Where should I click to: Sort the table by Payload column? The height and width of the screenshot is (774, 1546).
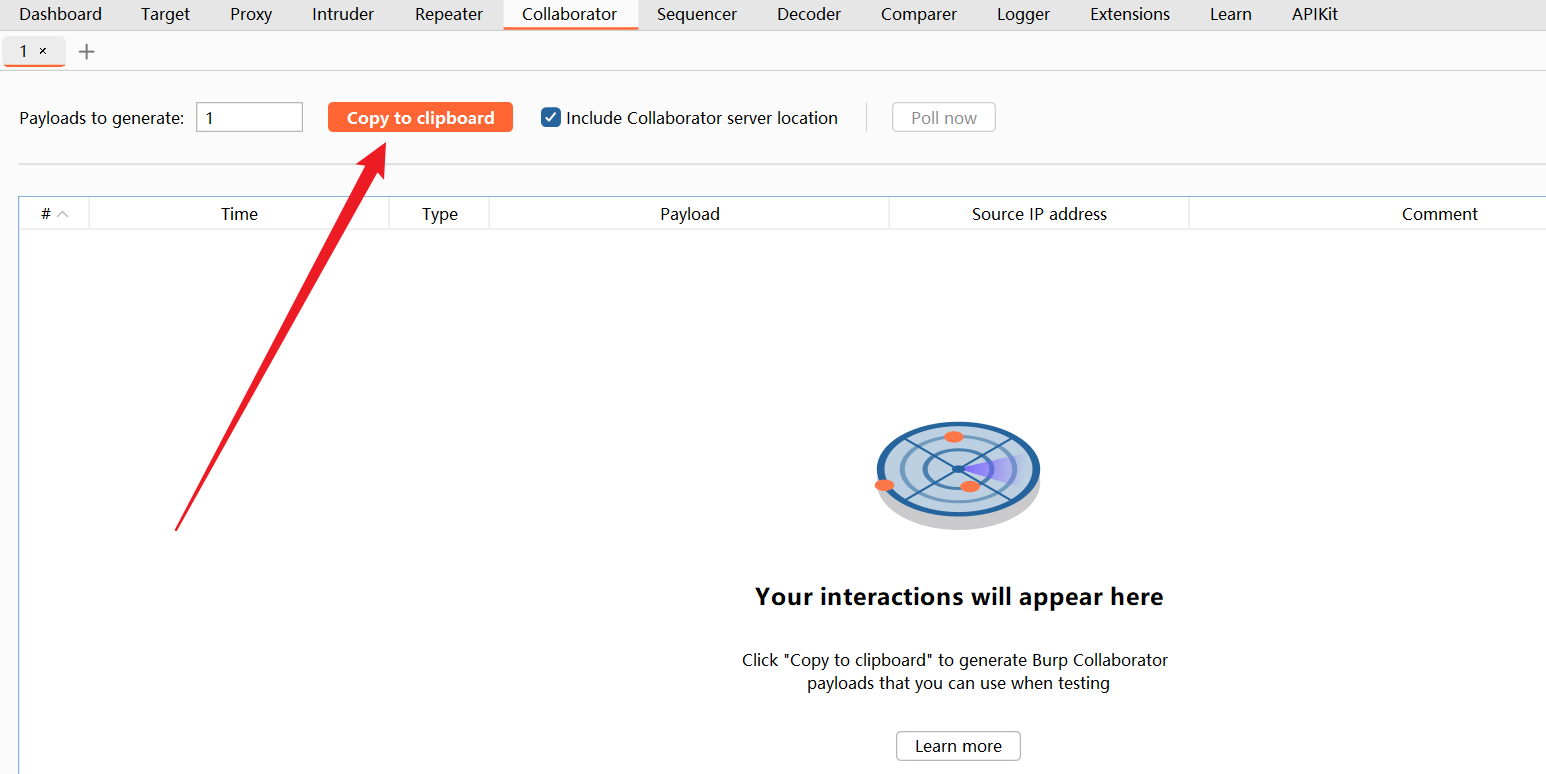(x=689, y=213)
